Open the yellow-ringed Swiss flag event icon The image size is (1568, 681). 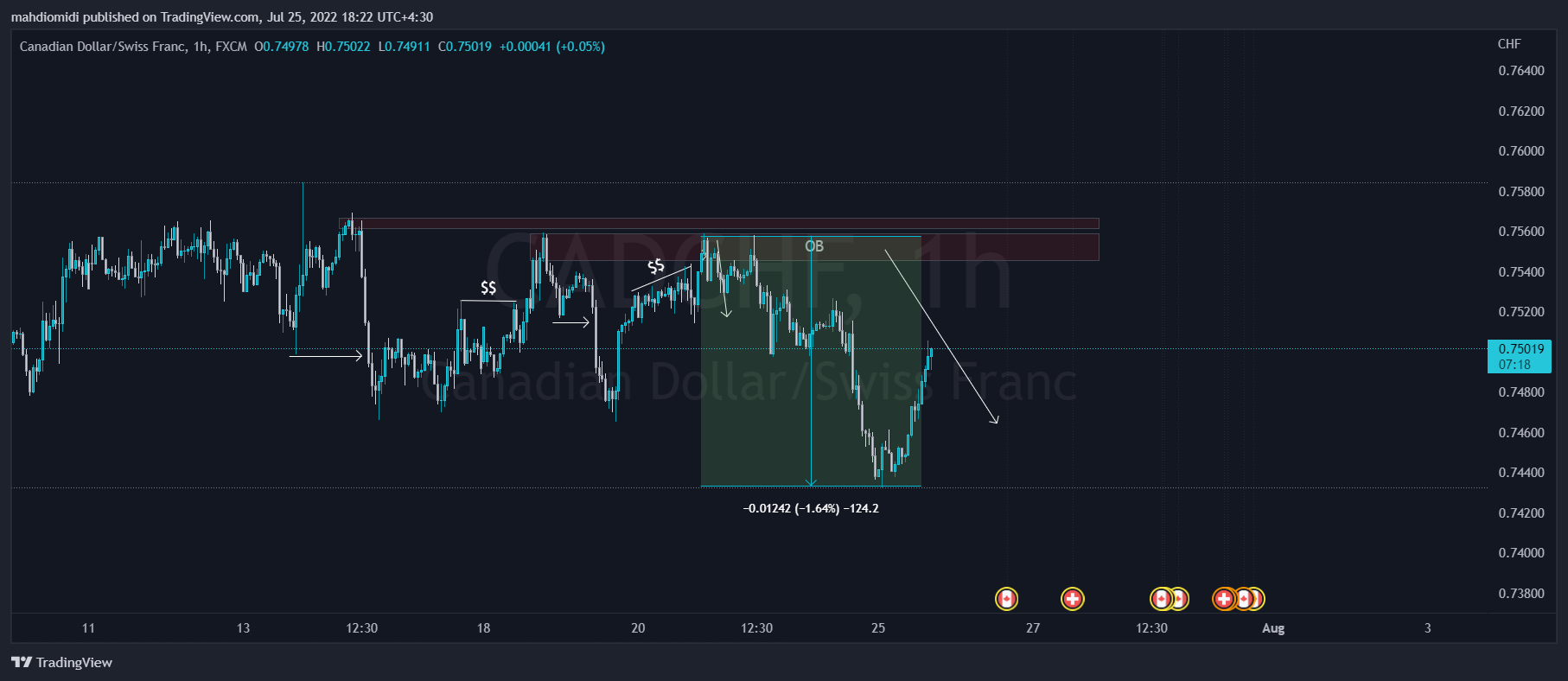[x=1073, y=599]
